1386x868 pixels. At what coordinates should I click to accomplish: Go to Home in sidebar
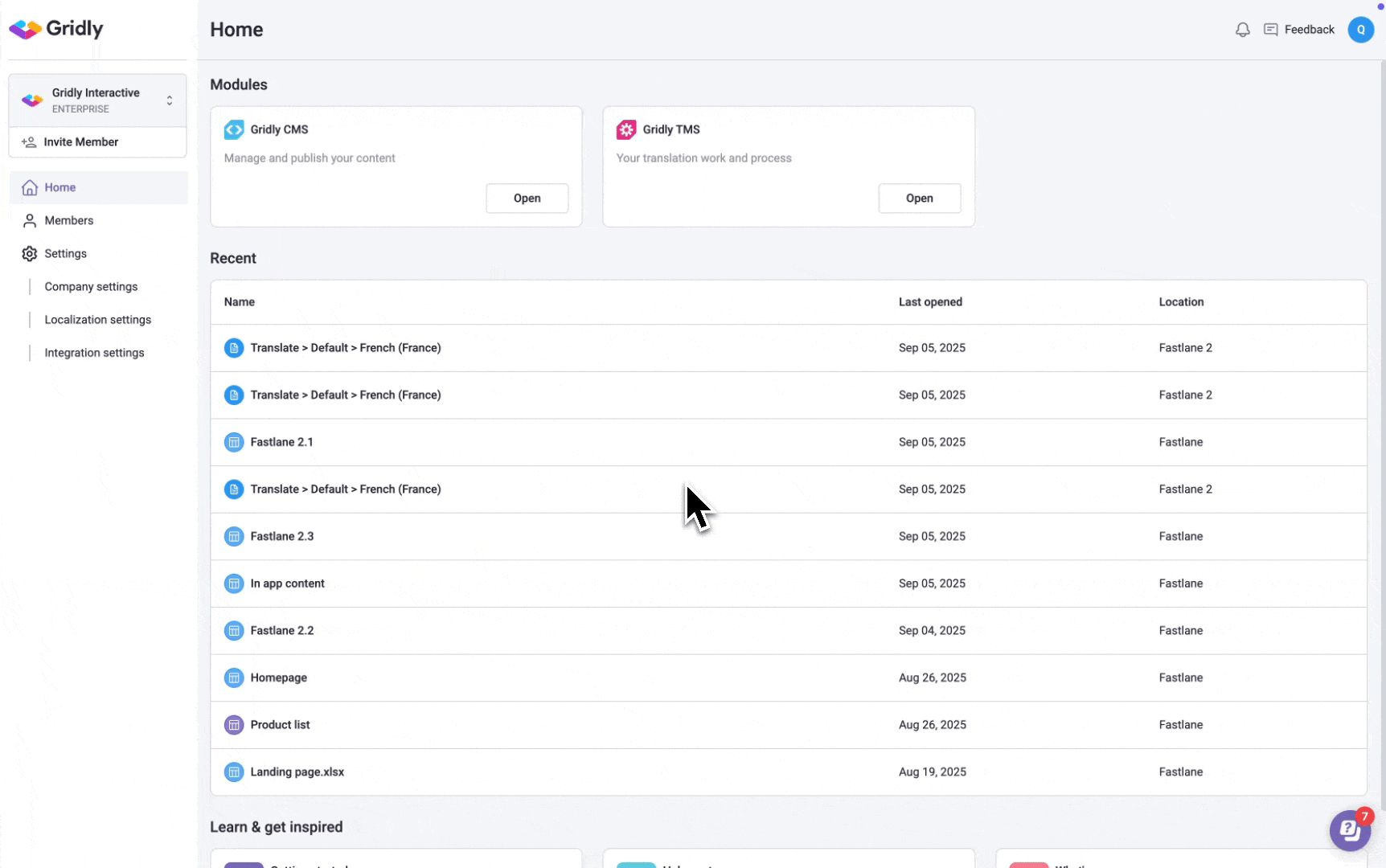pyautogui.click(x=99, y=187)
